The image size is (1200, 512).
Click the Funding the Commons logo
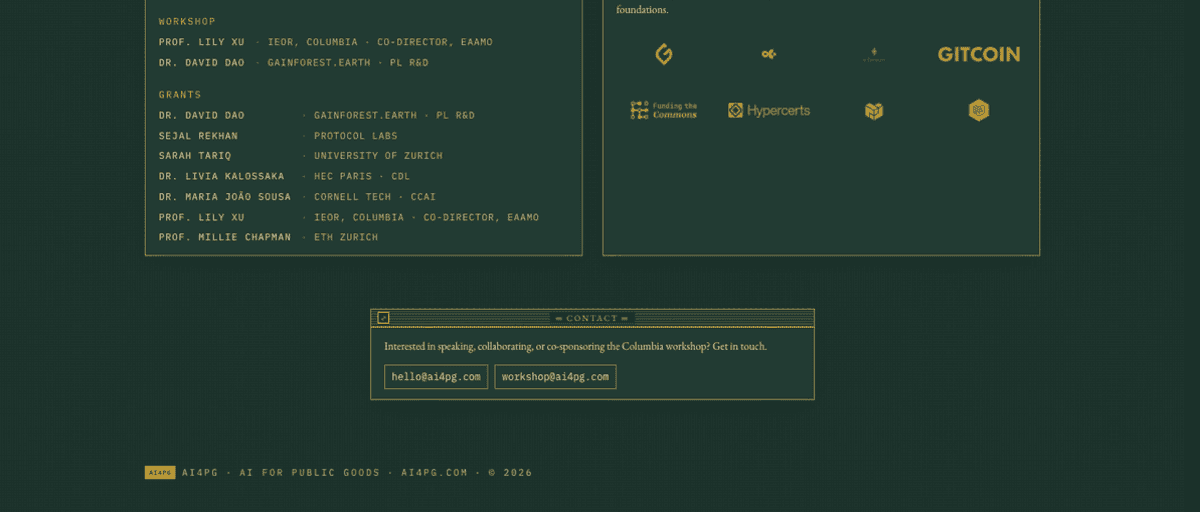click(663, 110)
